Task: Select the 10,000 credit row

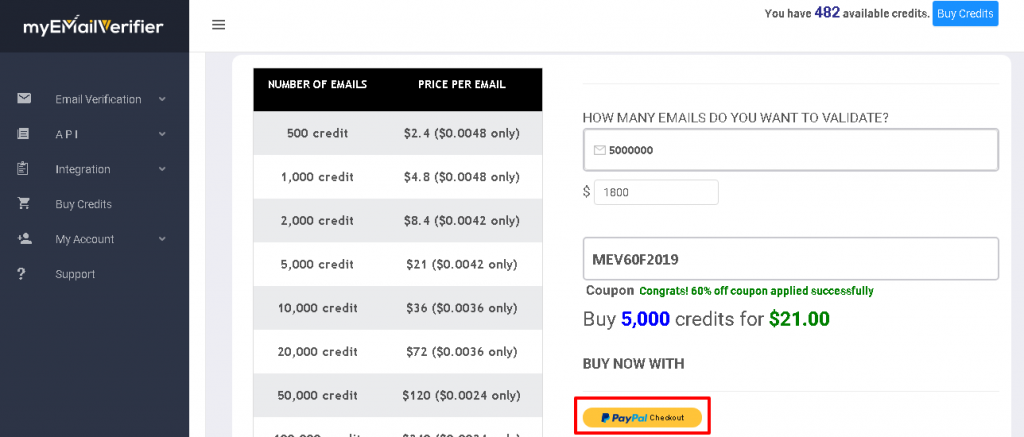Action: 398,308
